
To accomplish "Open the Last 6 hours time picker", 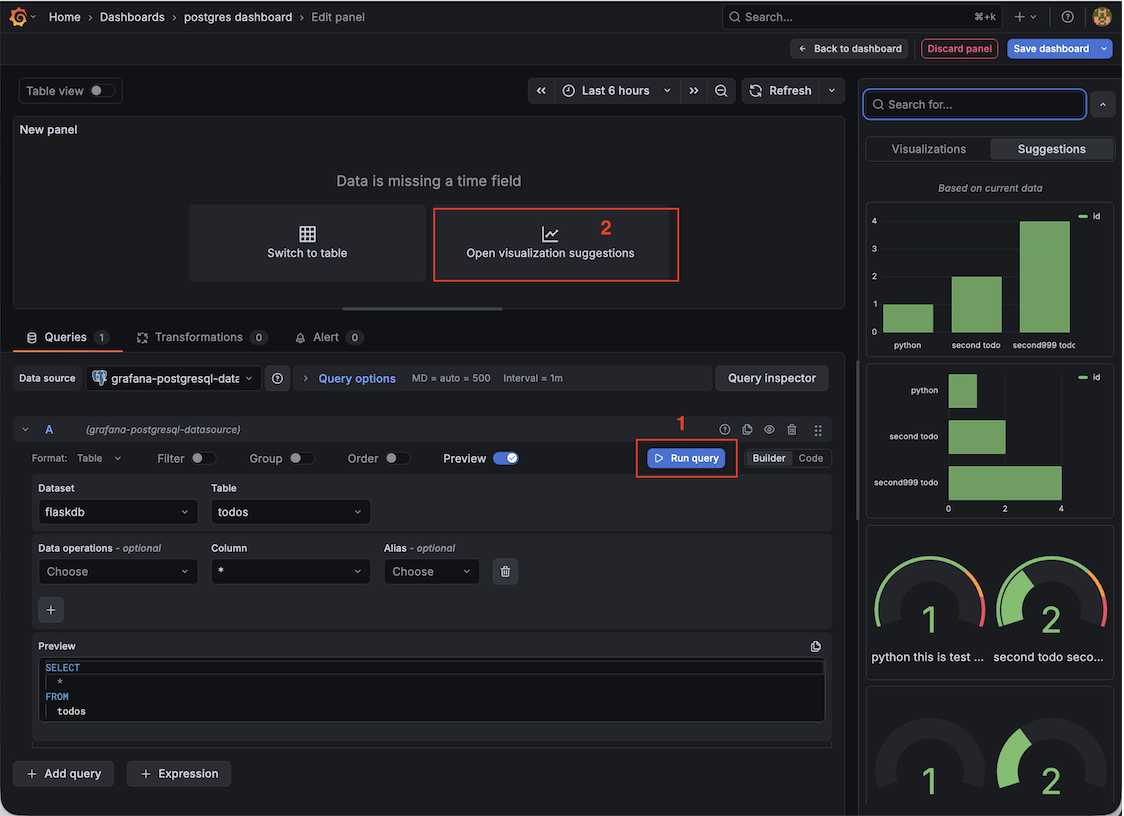I will [x=616, y=90].
